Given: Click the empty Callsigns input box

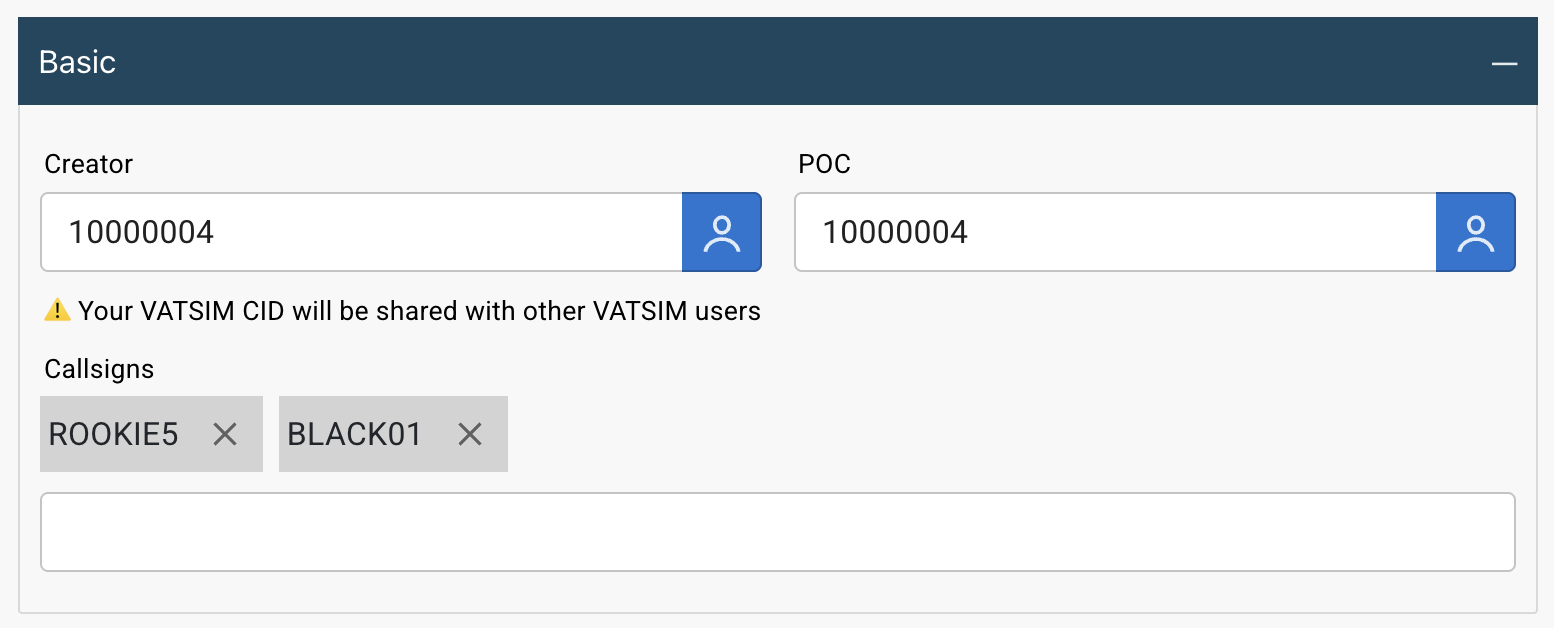Looking at the screenshot, I should pyautogui.click(x=778, y=532).
